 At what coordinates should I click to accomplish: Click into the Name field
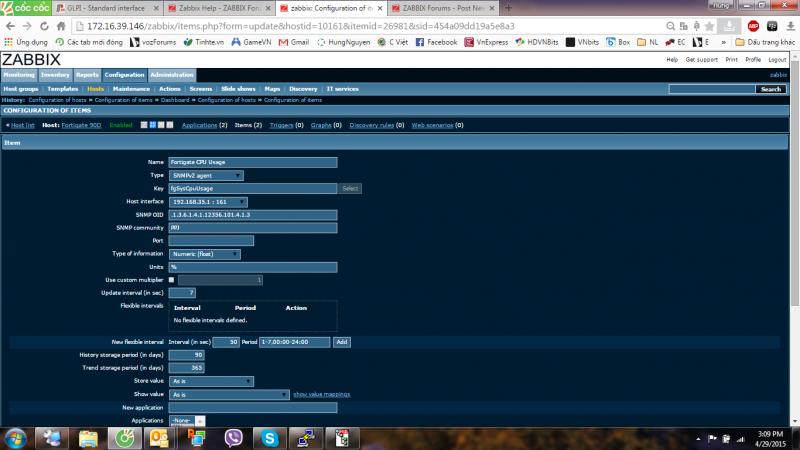click(253, 162)
